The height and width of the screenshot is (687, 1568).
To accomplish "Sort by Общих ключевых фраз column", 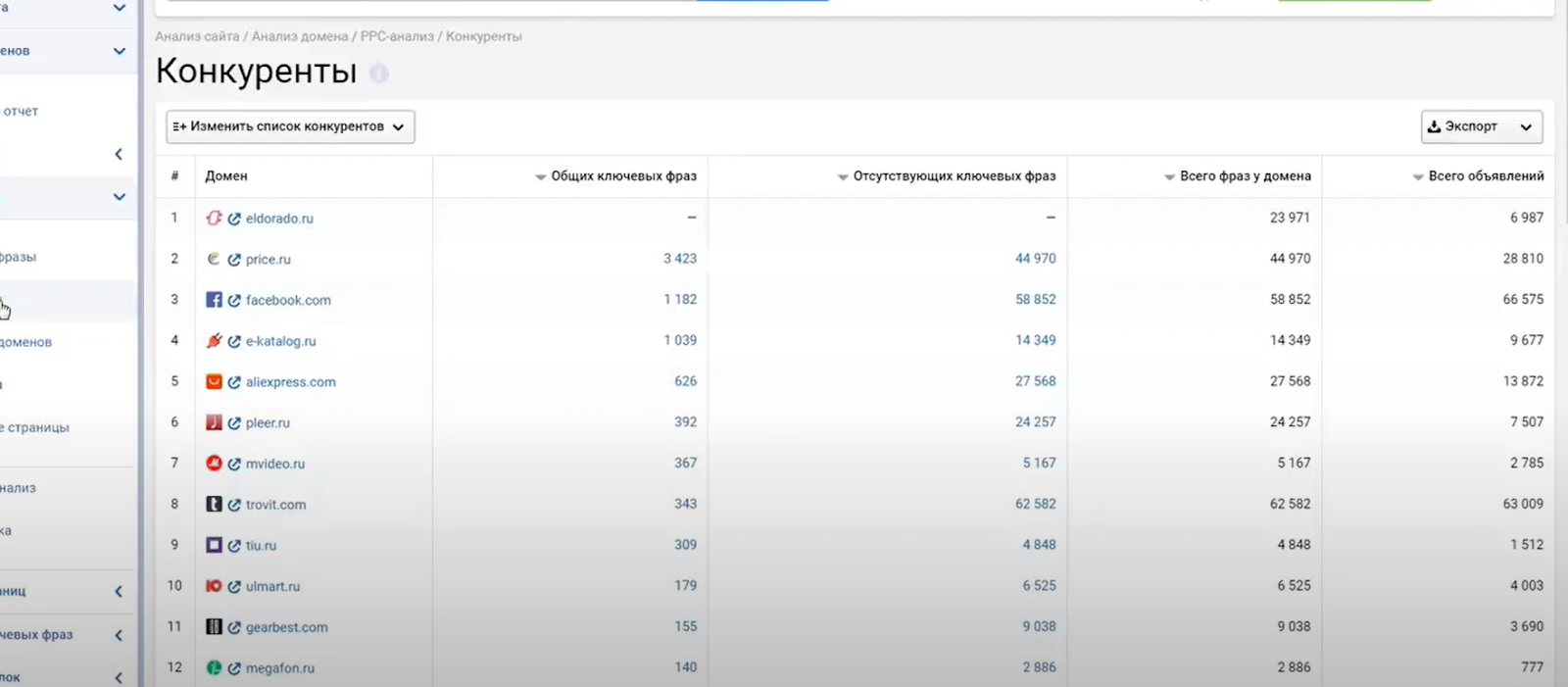I will click(616, 176).
